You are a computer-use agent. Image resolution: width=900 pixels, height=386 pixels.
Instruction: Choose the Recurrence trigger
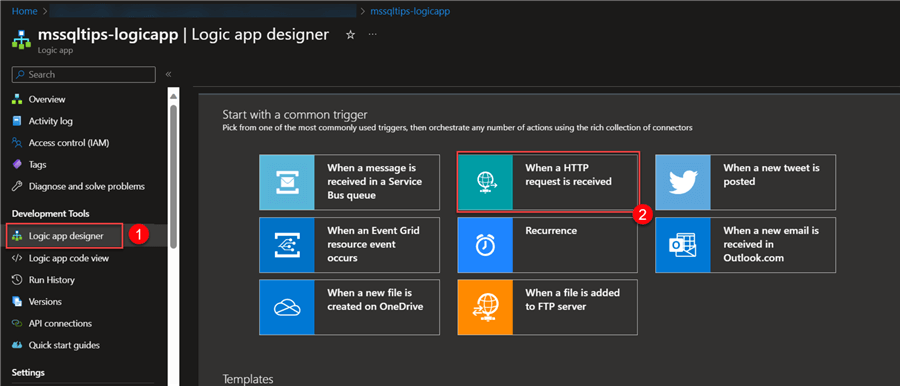tap(548, 245)
